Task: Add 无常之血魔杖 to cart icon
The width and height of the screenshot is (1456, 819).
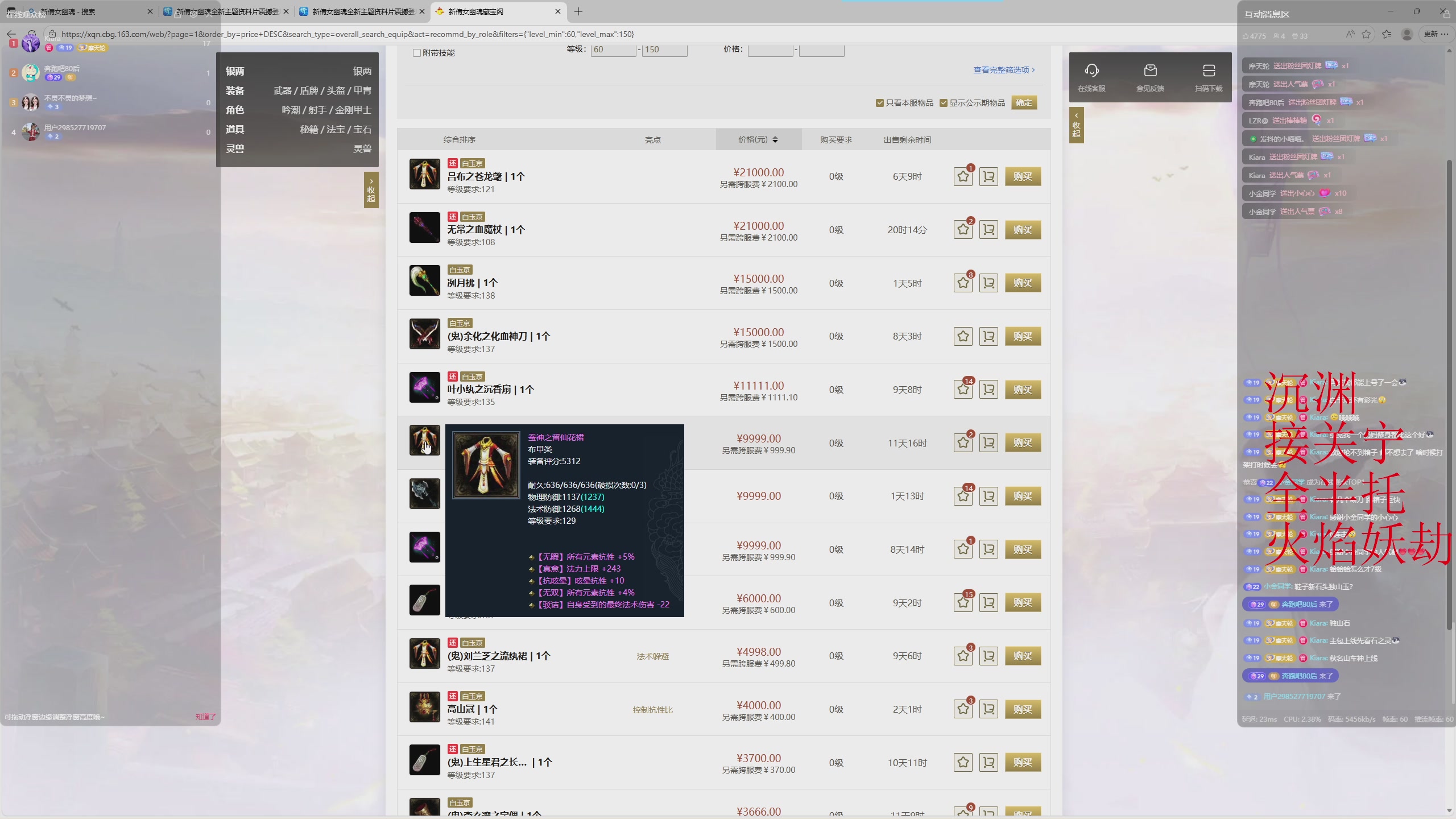Action: tap(988, 230)
